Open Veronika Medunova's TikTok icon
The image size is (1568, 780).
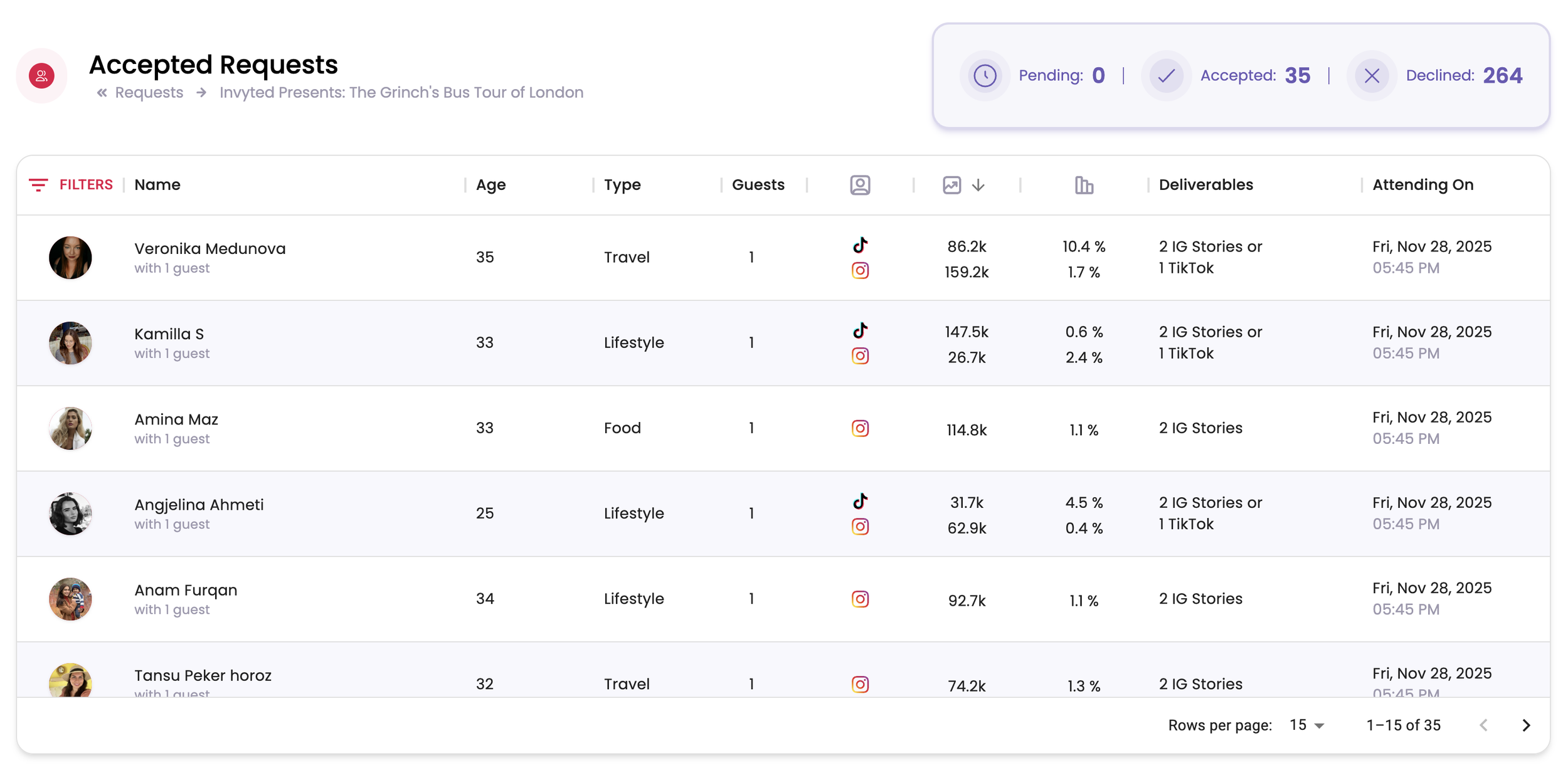pyautogui.click(x=860, y=245)
